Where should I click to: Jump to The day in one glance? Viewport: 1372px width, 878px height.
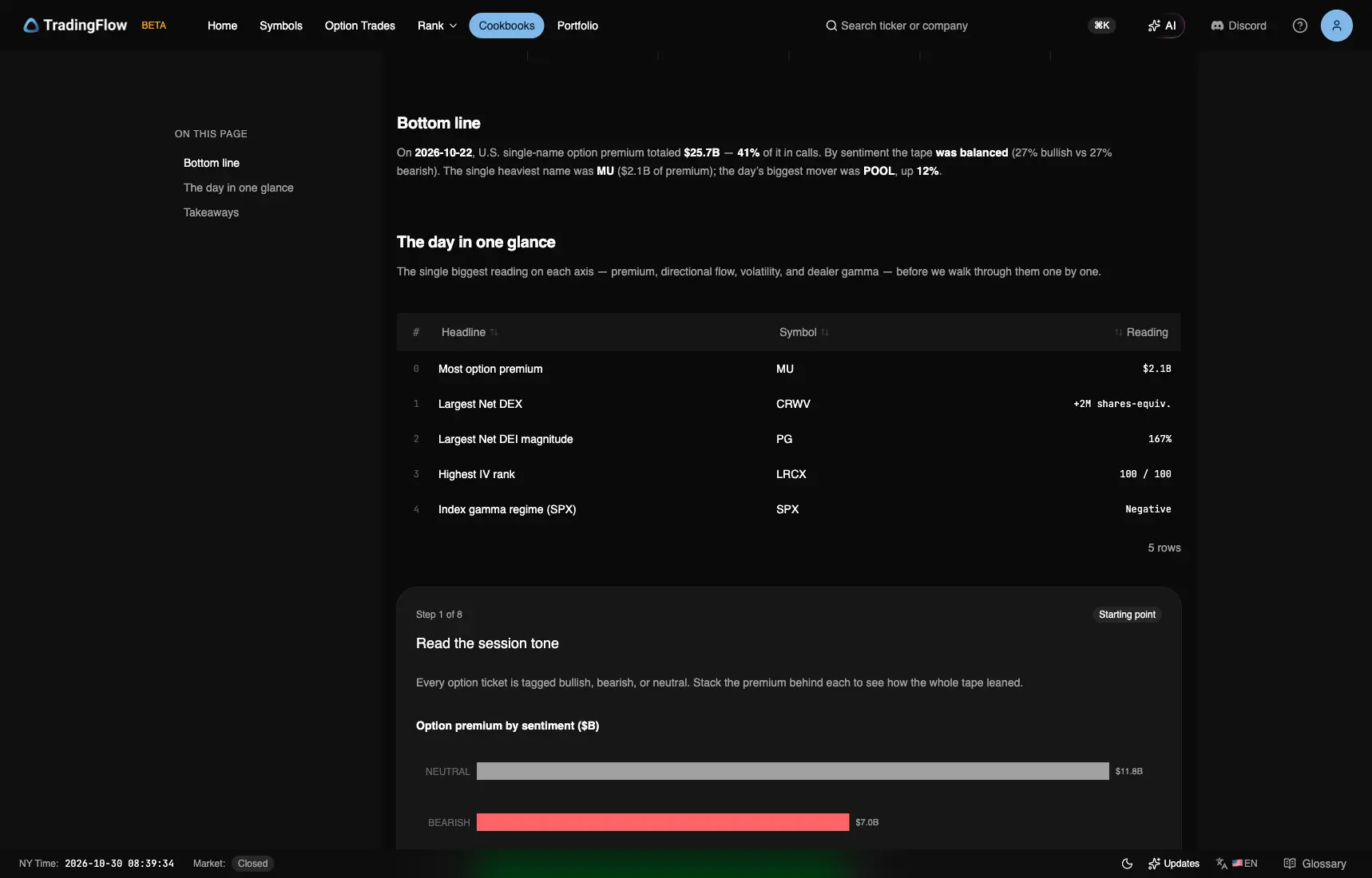tap(239, 188)
